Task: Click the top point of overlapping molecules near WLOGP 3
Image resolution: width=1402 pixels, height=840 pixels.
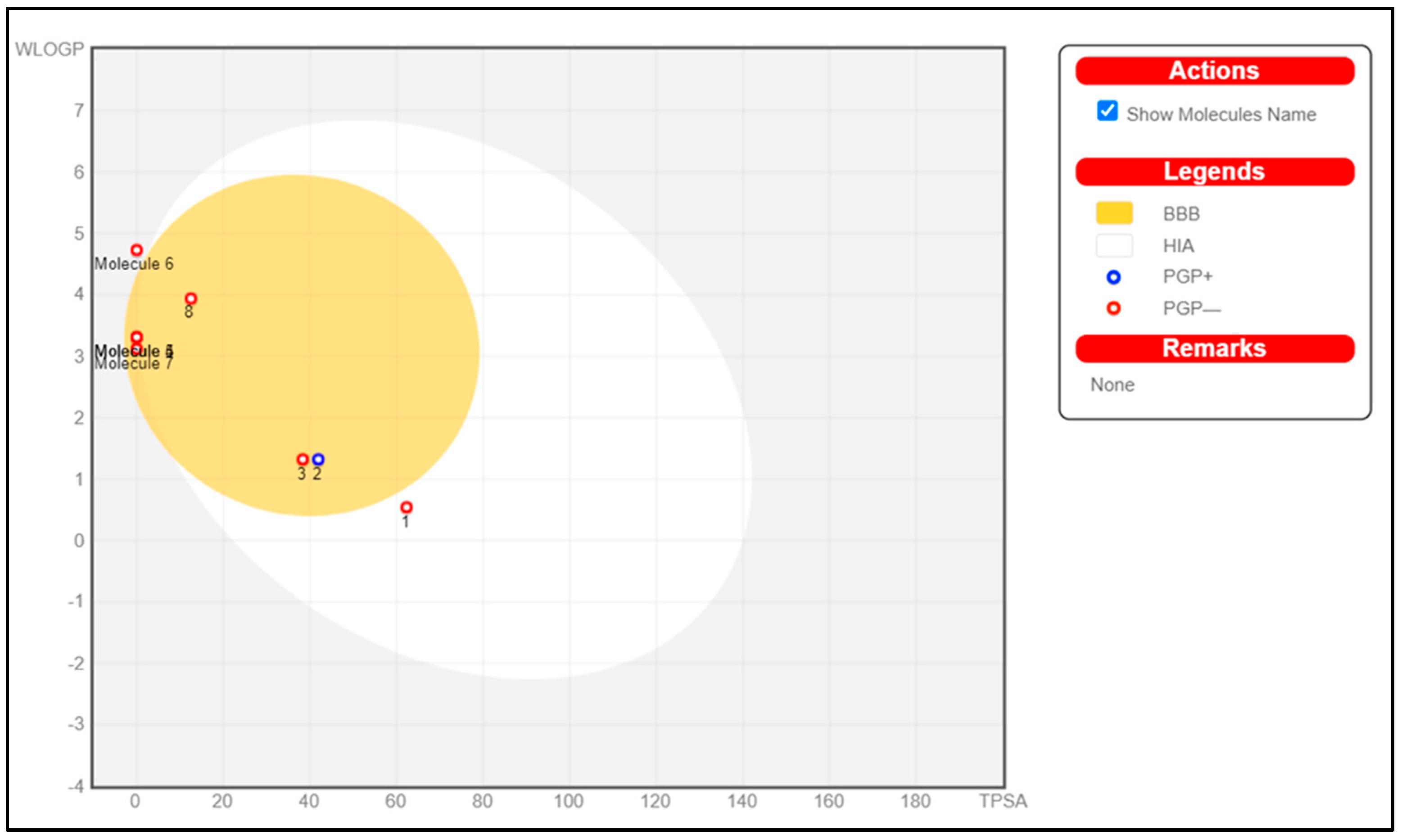Action: tap(136, 337)
